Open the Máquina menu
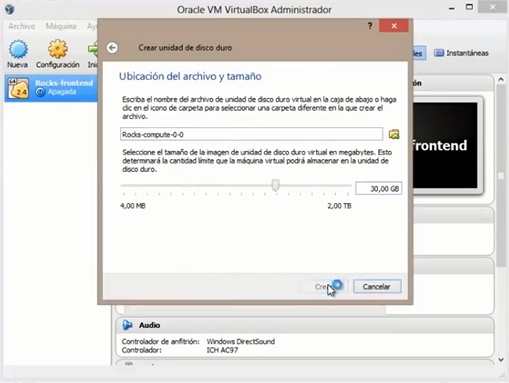This screenshot has width=509, height=383. tap(61, 26)
